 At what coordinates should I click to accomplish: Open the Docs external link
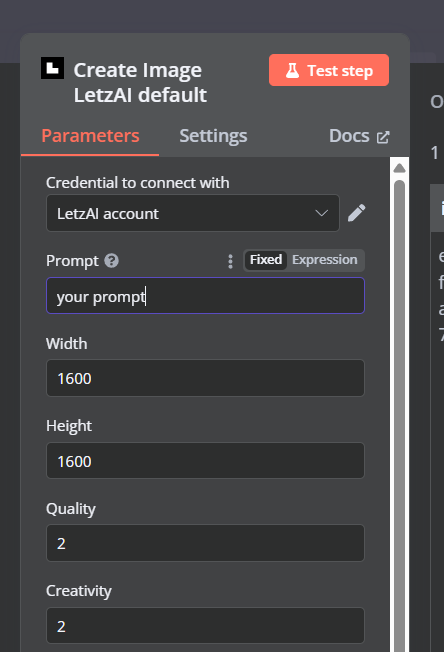[x=359, y=136]
